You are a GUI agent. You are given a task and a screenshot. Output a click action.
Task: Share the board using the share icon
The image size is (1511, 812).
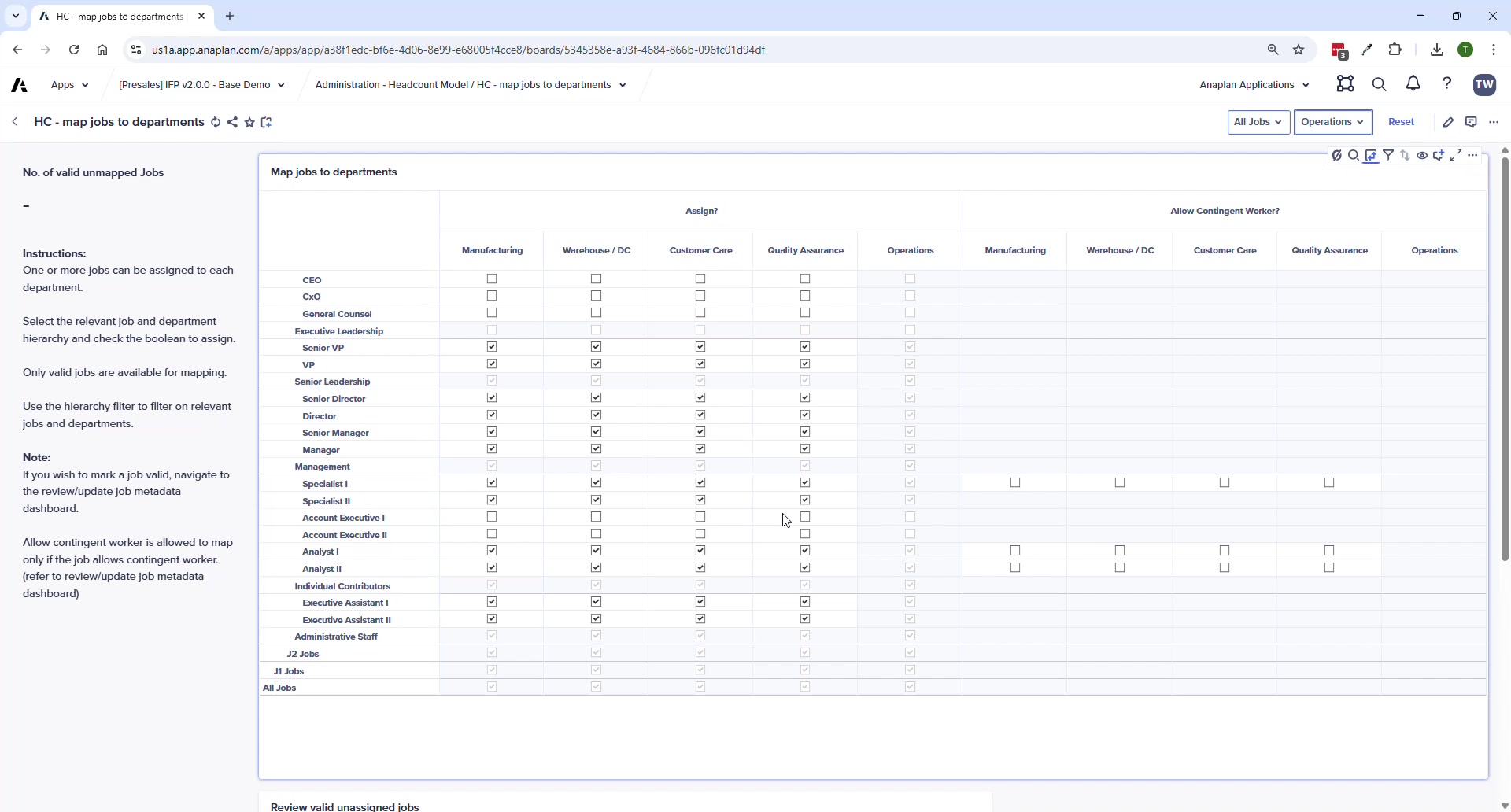coord(232,122)
